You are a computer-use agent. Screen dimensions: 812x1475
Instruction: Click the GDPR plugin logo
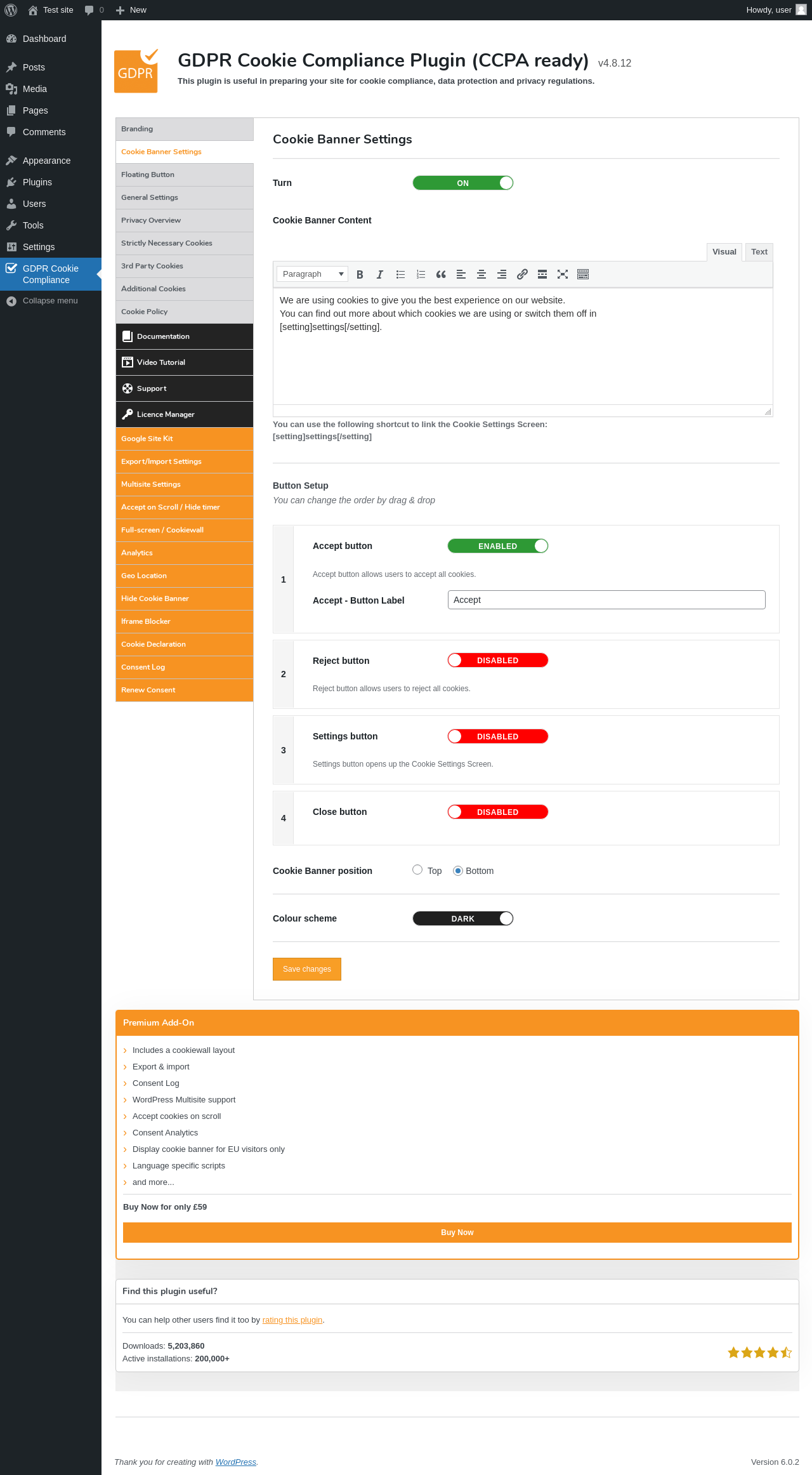pos(136,71)
